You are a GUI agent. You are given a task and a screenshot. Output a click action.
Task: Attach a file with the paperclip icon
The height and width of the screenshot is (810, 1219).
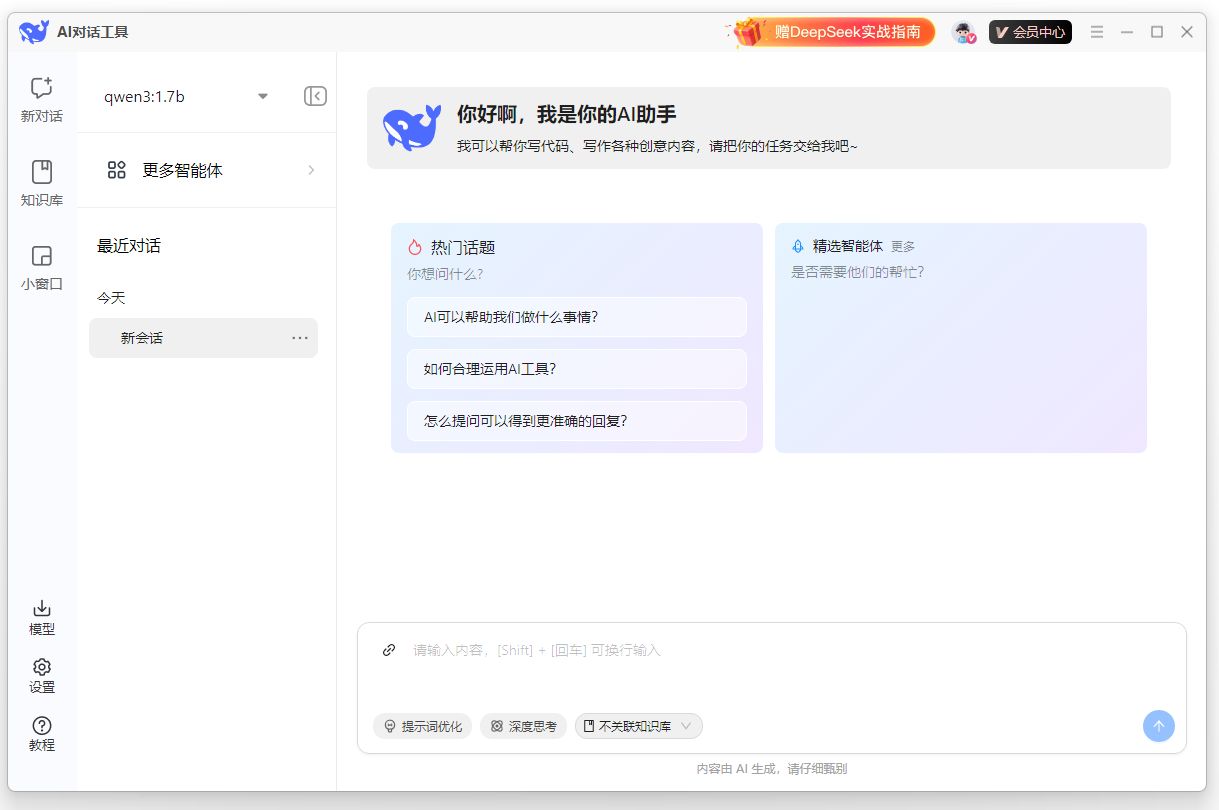pyautogui.click(x=388, y=649)
